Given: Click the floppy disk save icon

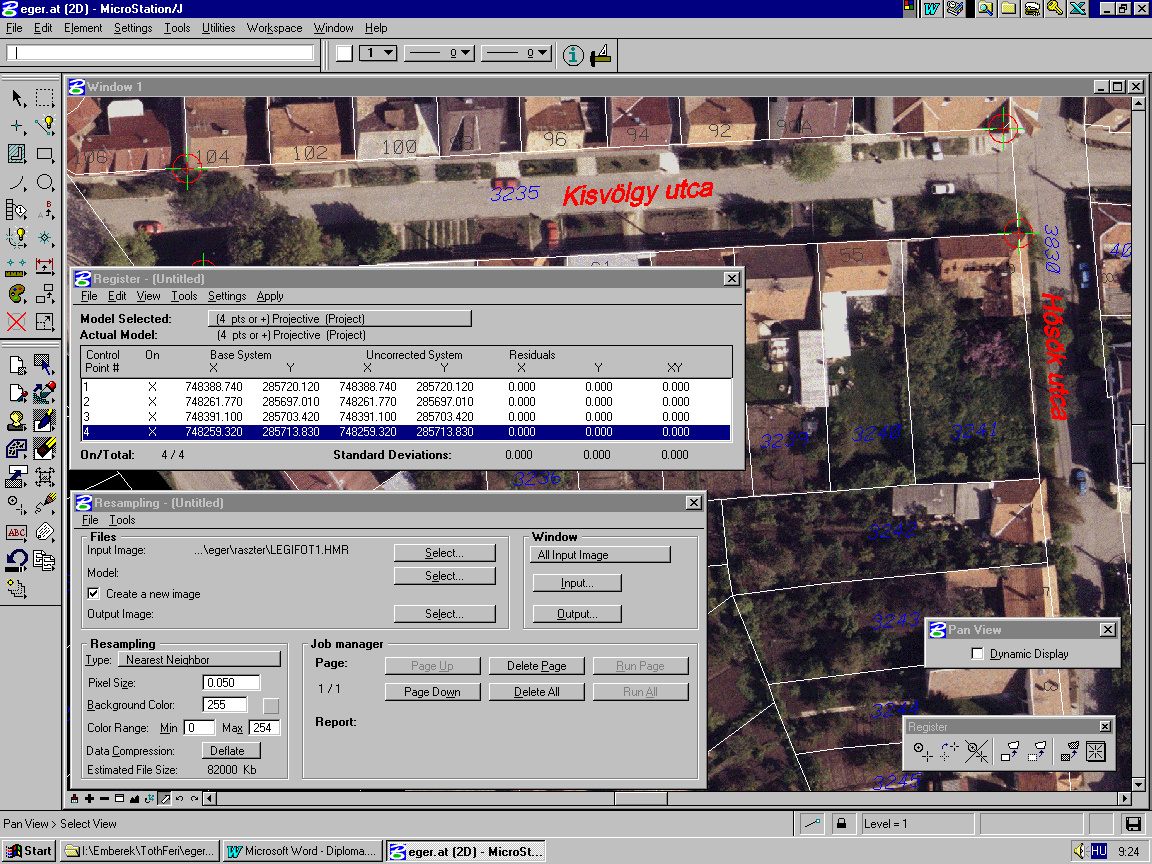Looking at the screenshot, I should (1133, 824).
